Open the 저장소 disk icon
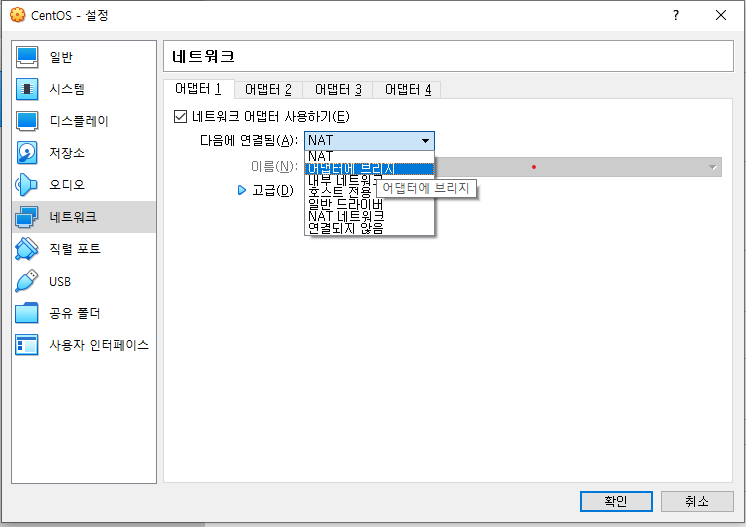The image size is (746, 527). click(27, 153)
